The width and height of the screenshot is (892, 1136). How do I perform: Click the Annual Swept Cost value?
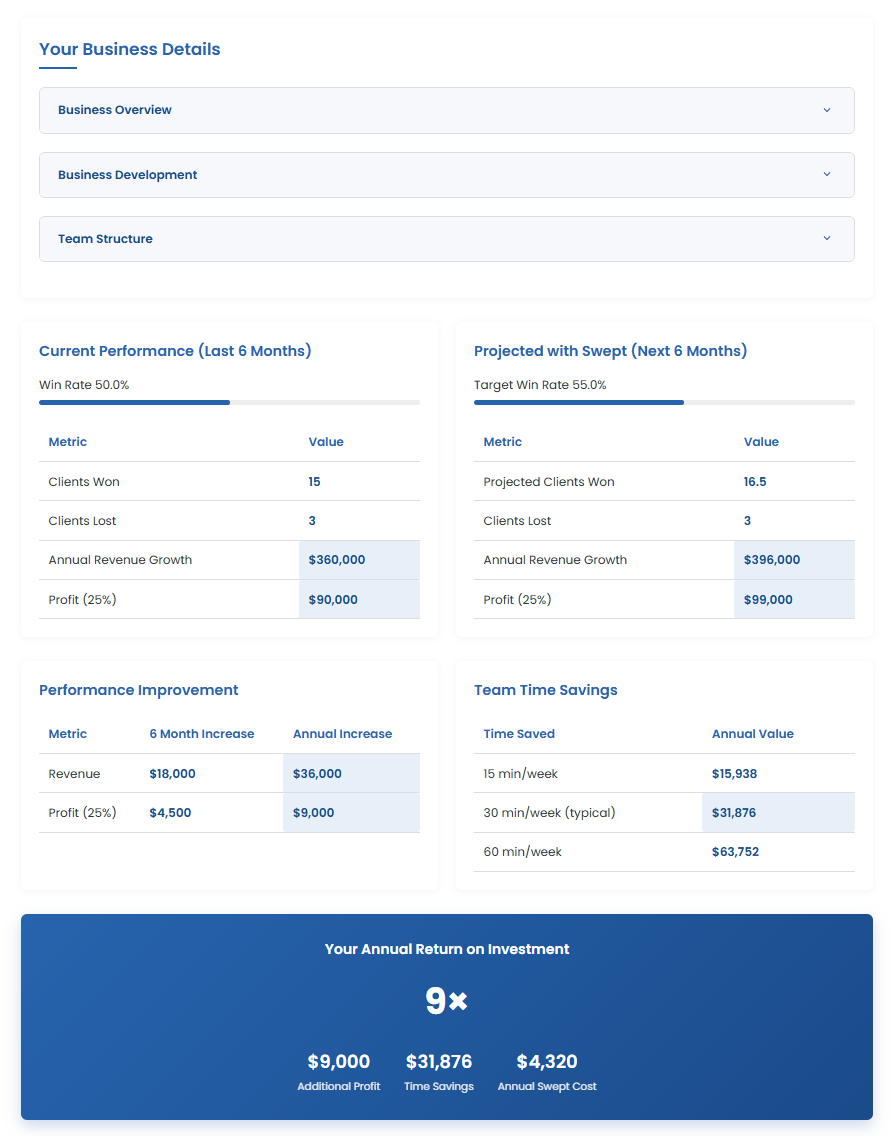(x=547, y=1061)
